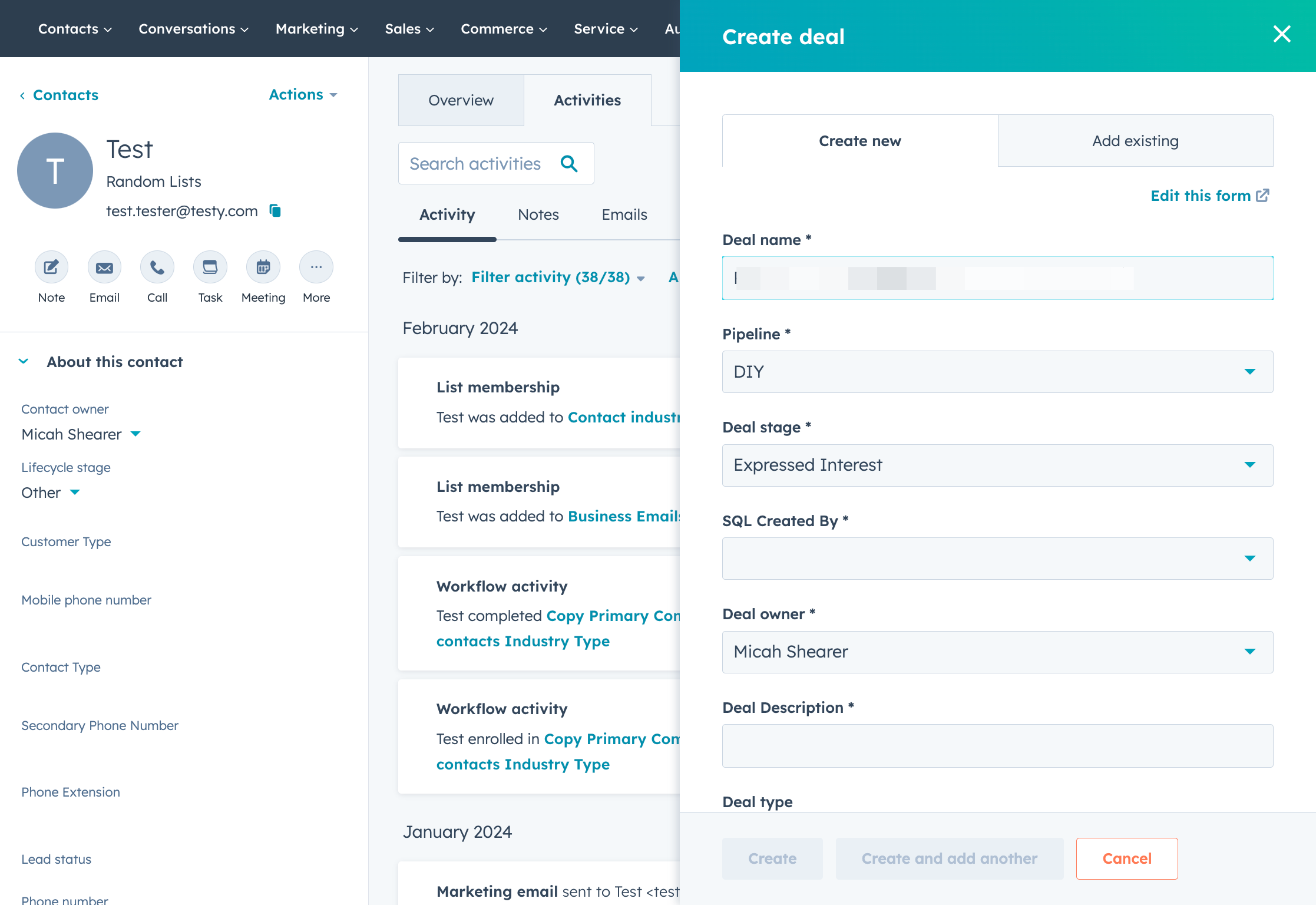Viewport: 1316px width, 905px height.
Task: Collapse the About this contact section
Action: coord(24,361)
